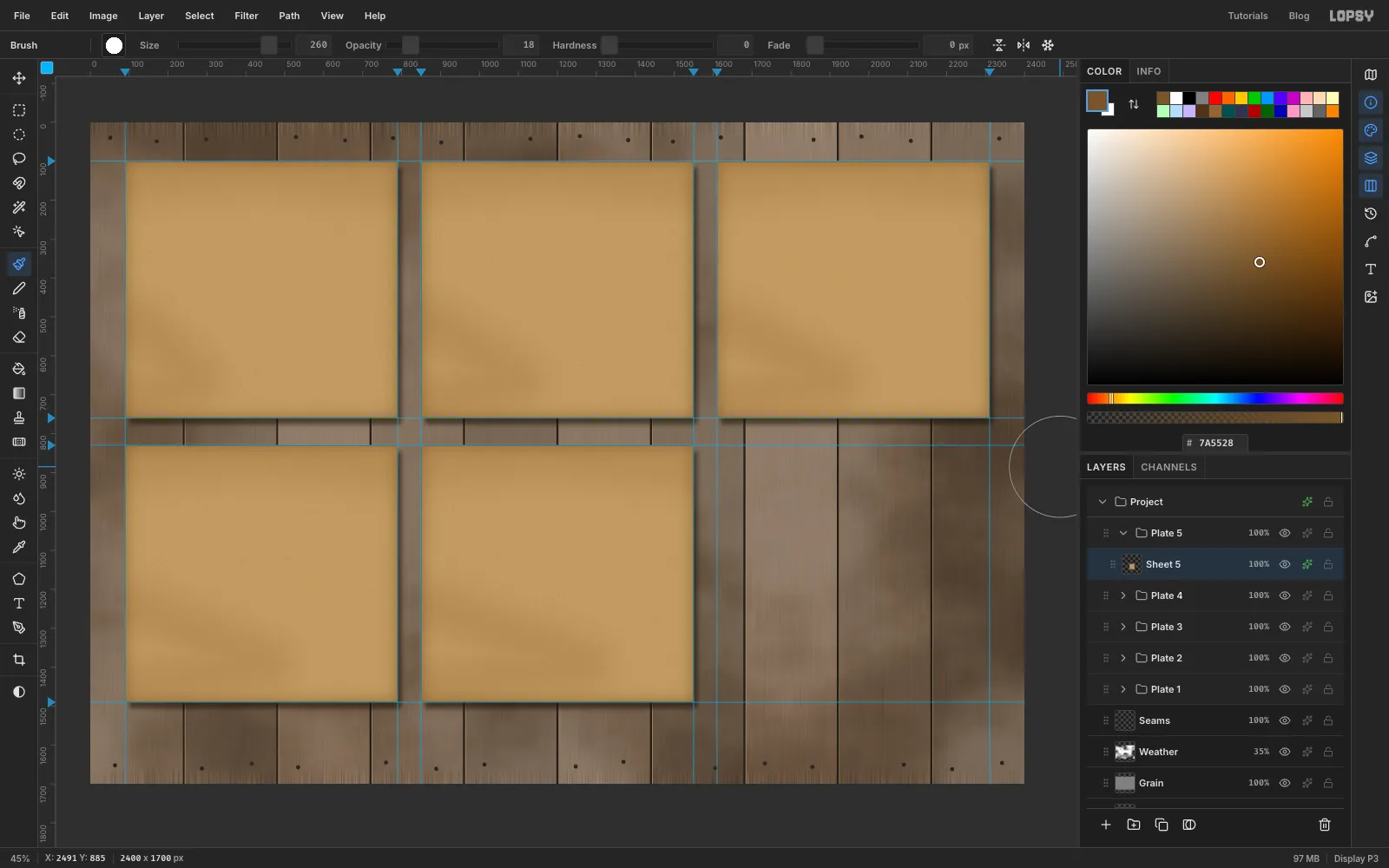Open the File menu
Viewport: 1389px width, 868px height.
tap(22, 16)
